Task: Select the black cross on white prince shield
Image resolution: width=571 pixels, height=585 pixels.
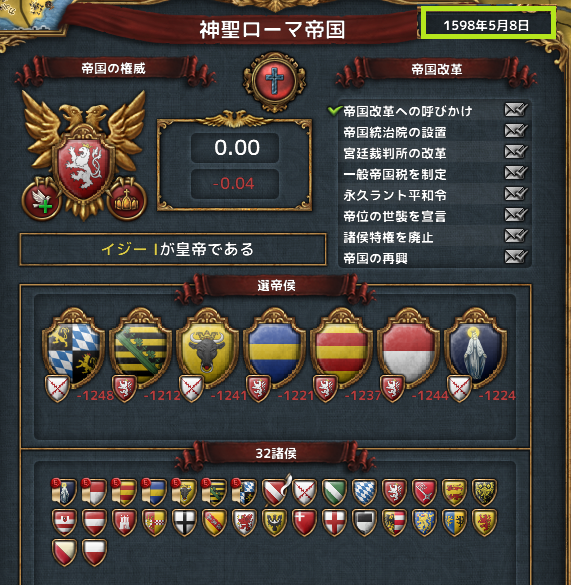Action: coord(184,522)
